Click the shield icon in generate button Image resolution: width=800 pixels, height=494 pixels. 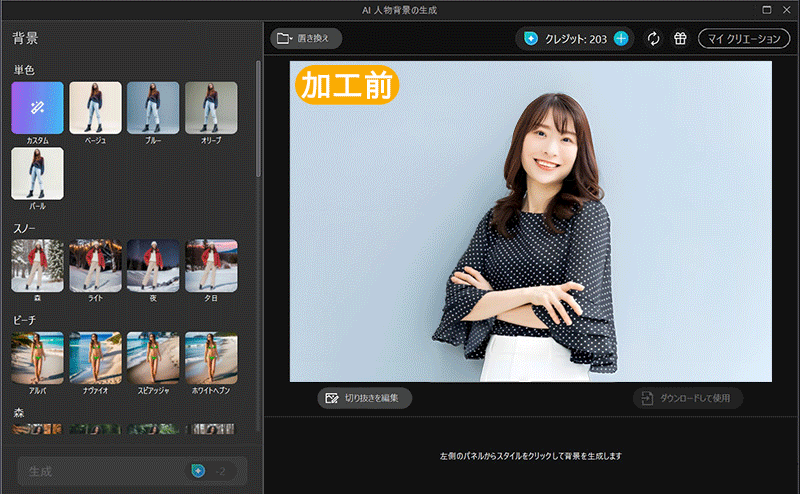[x=198, y=471]
